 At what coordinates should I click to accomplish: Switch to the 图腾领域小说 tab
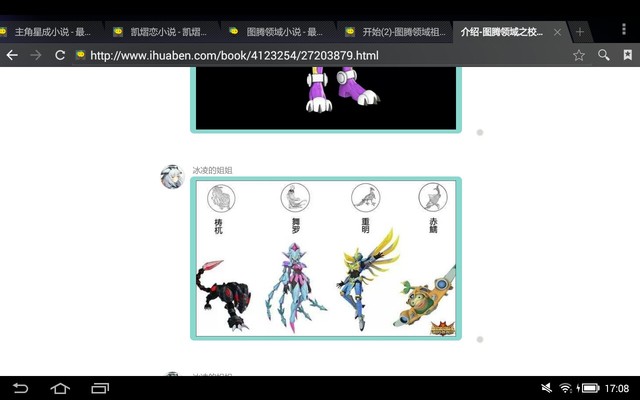[279, 32]
